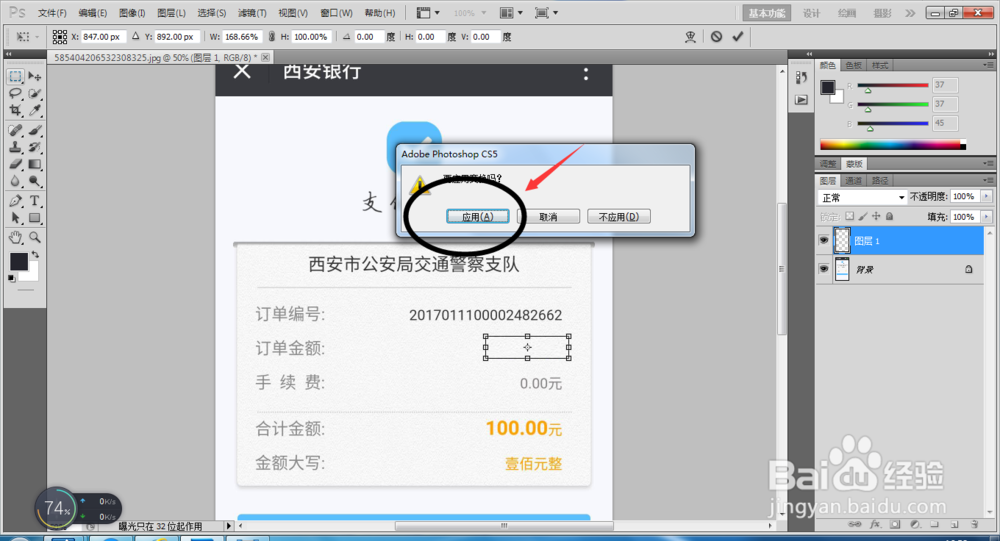1000x541 pixels.
Task: Toggle lock image pixels brush icon
Action: 863,216
